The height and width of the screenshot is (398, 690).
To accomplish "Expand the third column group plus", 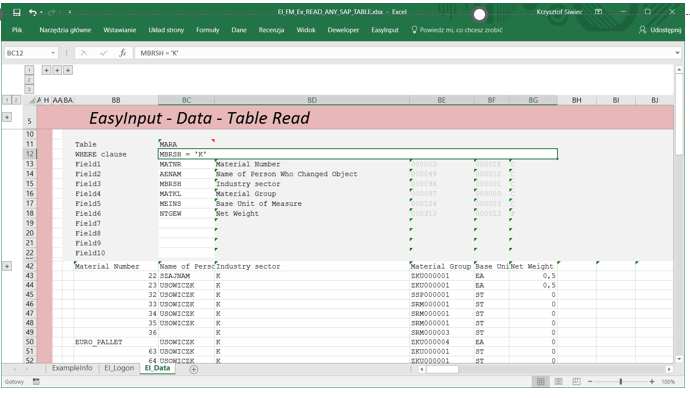I will 68,70.
